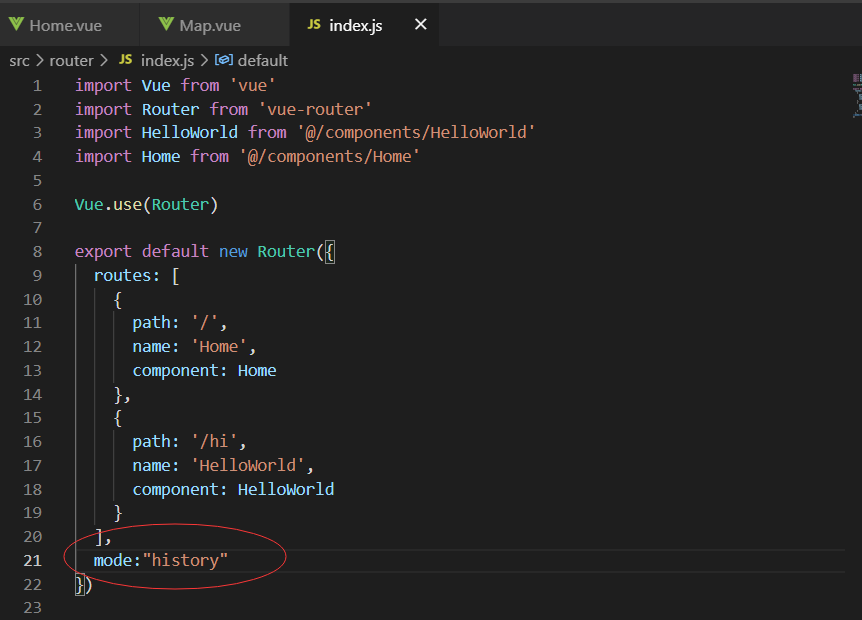Click the minimap at editor's right edge
This screenshot has width=862, height=620.
point(857,96)
